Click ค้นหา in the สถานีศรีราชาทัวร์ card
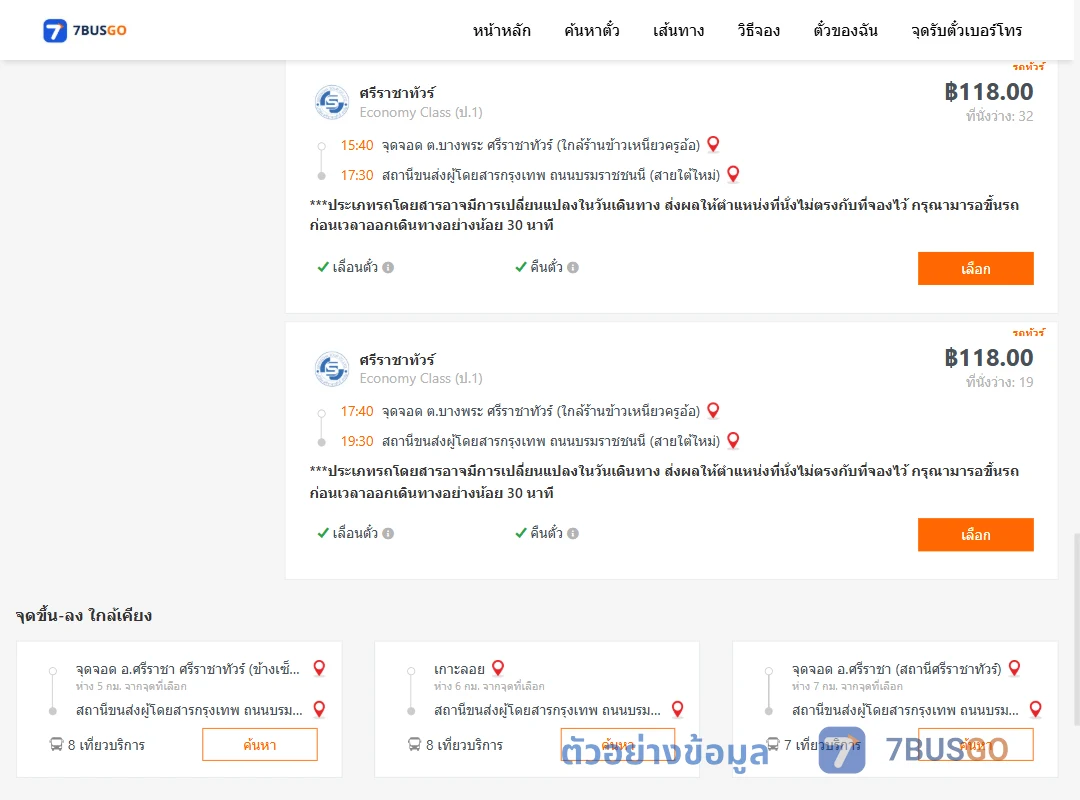Viewport: 1080px width, 800px height. pyautogui.click(x=976, y=745)
